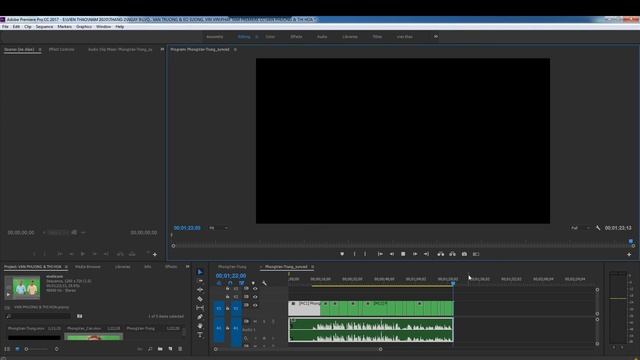Click New Item icon in Project panel
Screen dimensions: 640x360
click(170, 349)
